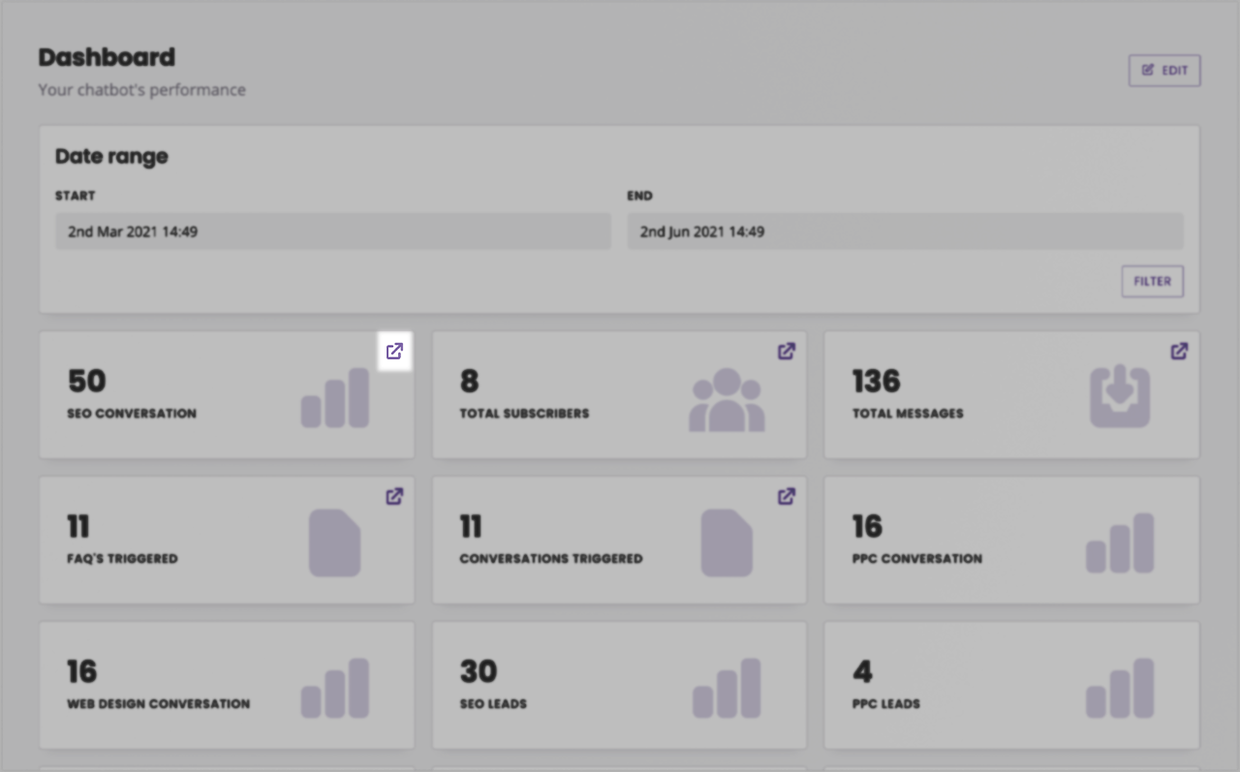Click the inbox download icon in Total Messages card
Image resolution: width=1240 pixels, height=772 pixels.
(1120, 397)
